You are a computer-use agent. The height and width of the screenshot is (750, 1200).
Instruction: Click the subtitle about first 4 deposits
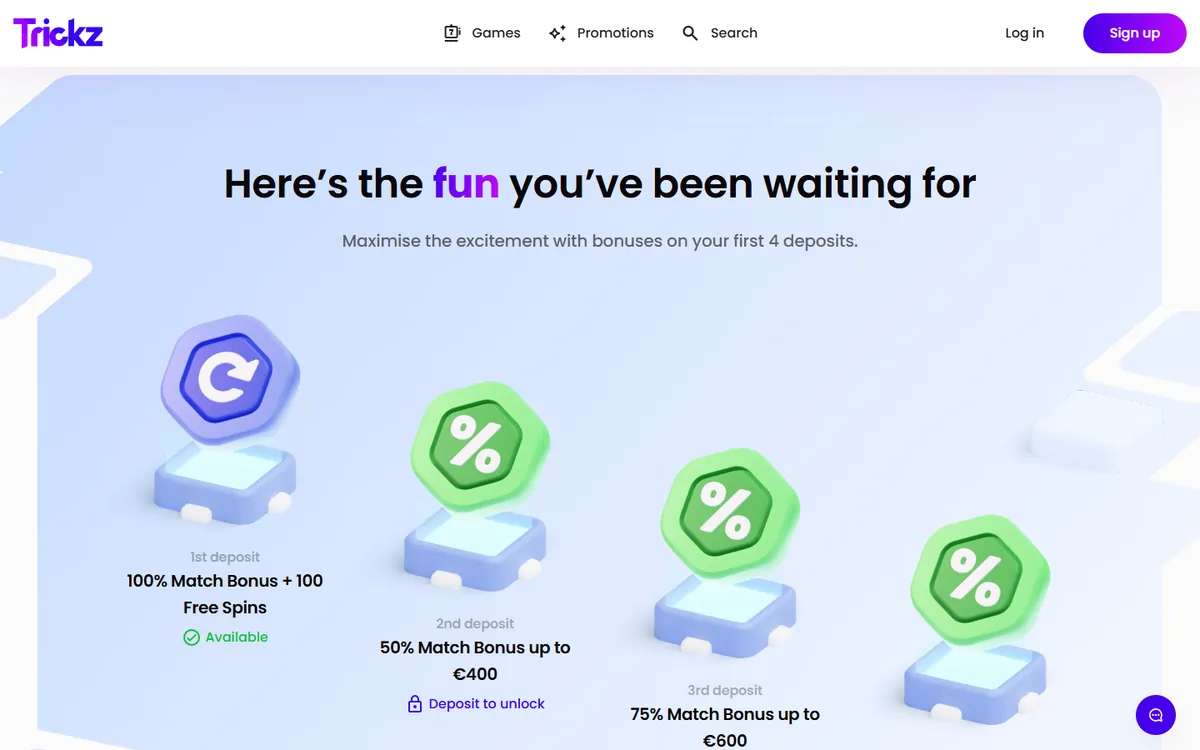[600, 241]
